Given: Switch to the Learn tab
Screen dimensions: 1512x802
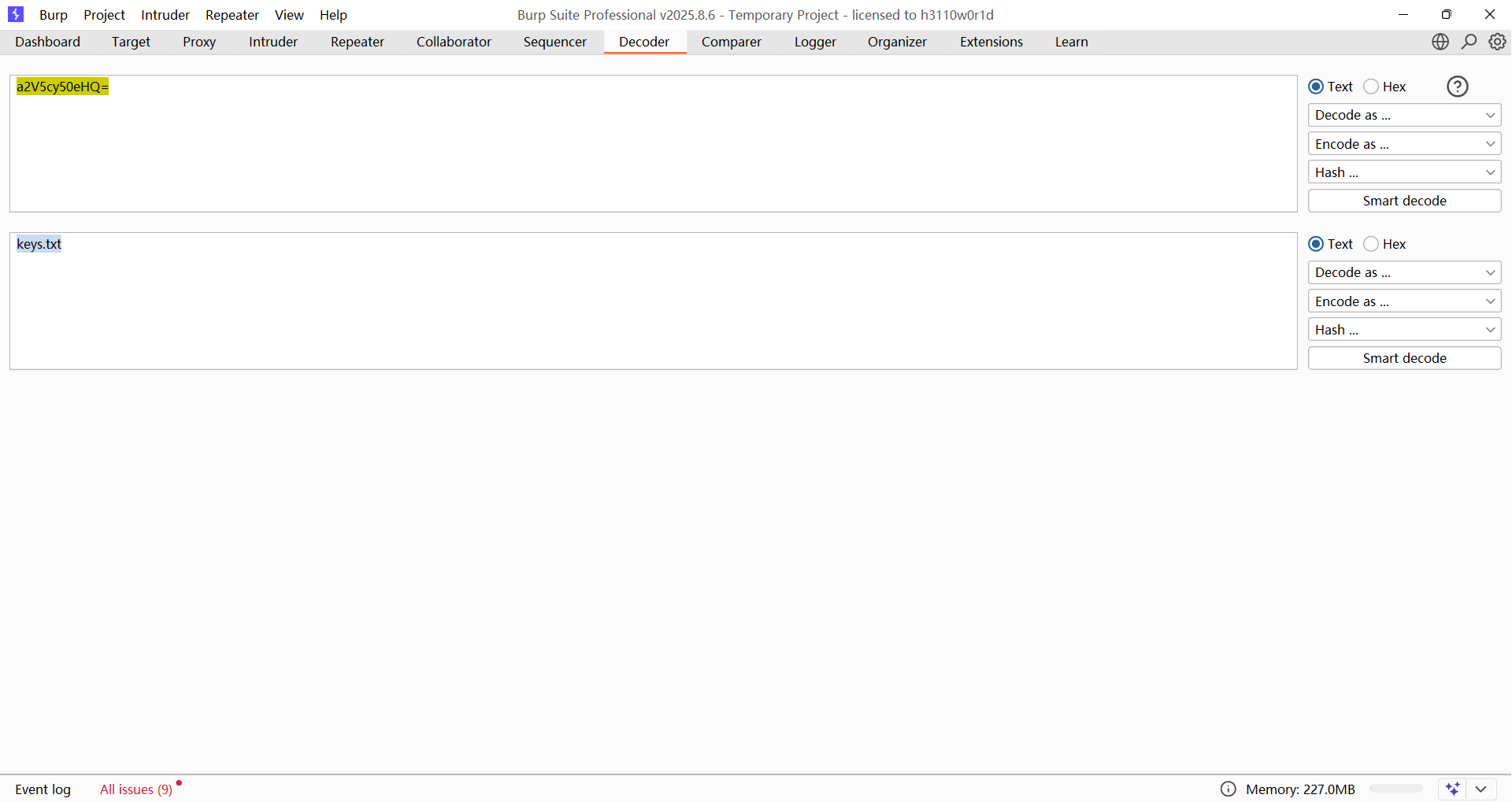Looking at the screenshot, I should click(1072, 42).
